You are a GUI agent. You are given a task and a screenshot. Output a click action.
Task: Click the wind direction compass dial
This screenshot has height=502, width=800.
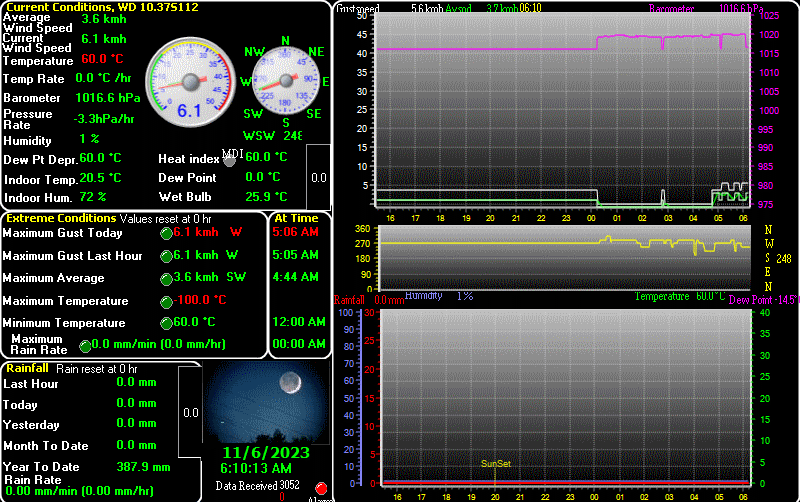tap(286, 81)
